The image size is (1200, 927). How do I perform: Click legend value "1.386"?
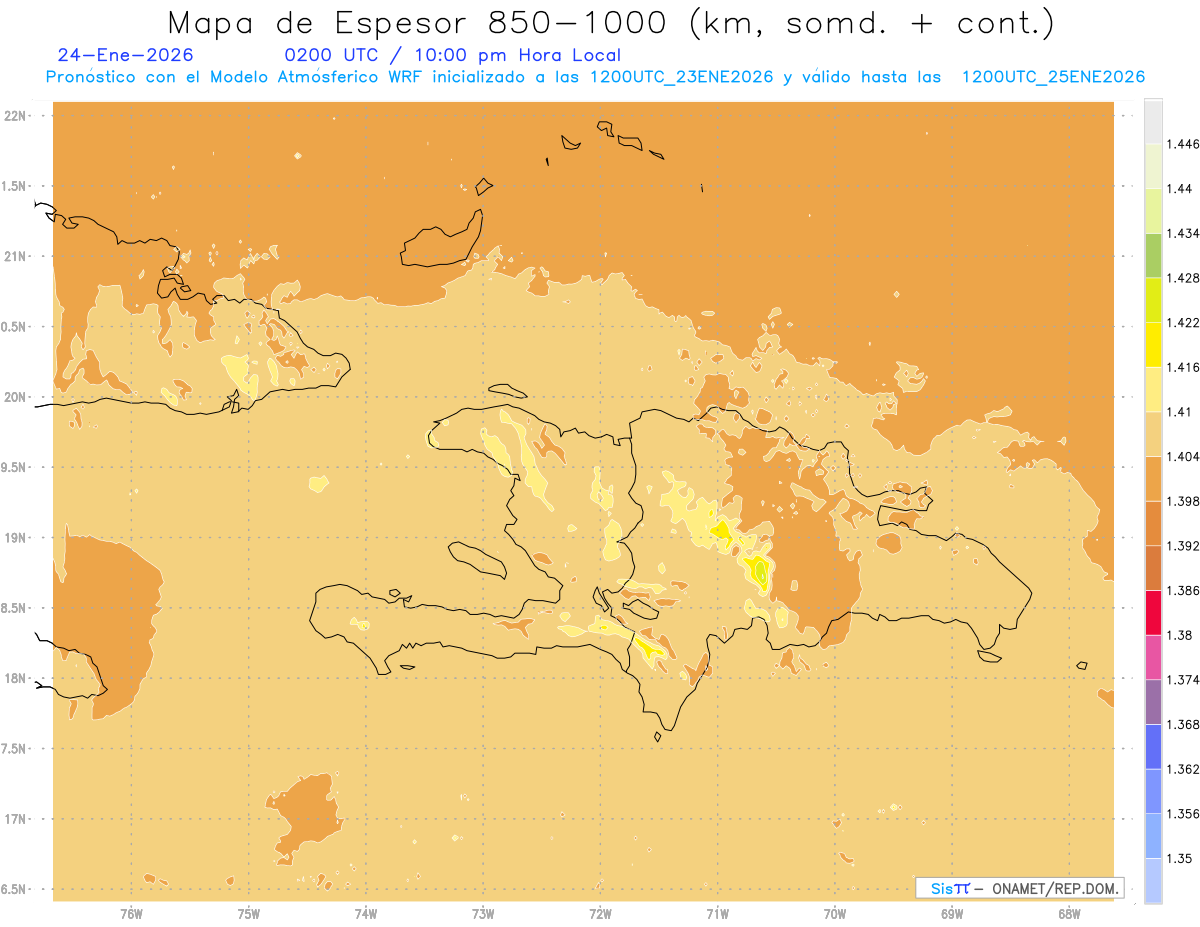click(x=1183, y=590)
